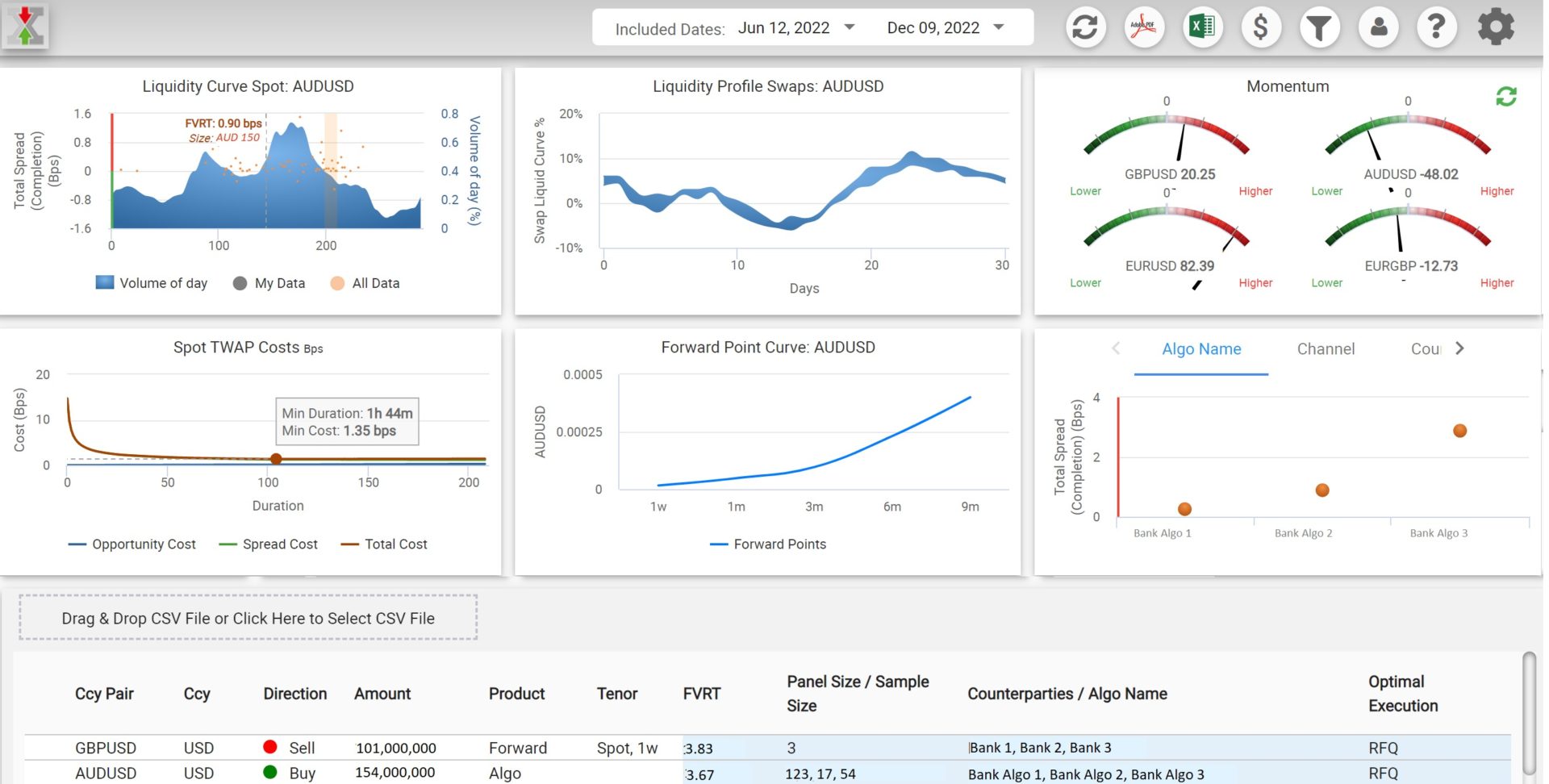
Task: Select the Algo Name tab
Action: click(1200, 348)
